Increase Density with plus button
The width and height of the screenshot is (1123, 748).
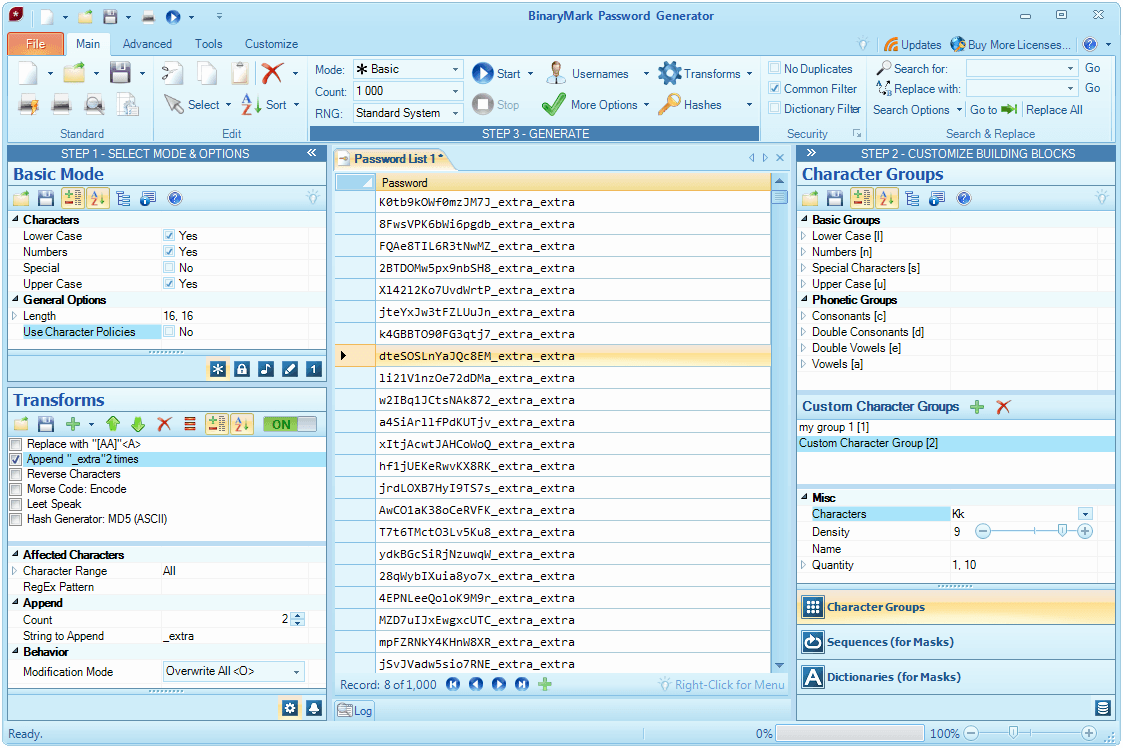(x=1084, y=531)
